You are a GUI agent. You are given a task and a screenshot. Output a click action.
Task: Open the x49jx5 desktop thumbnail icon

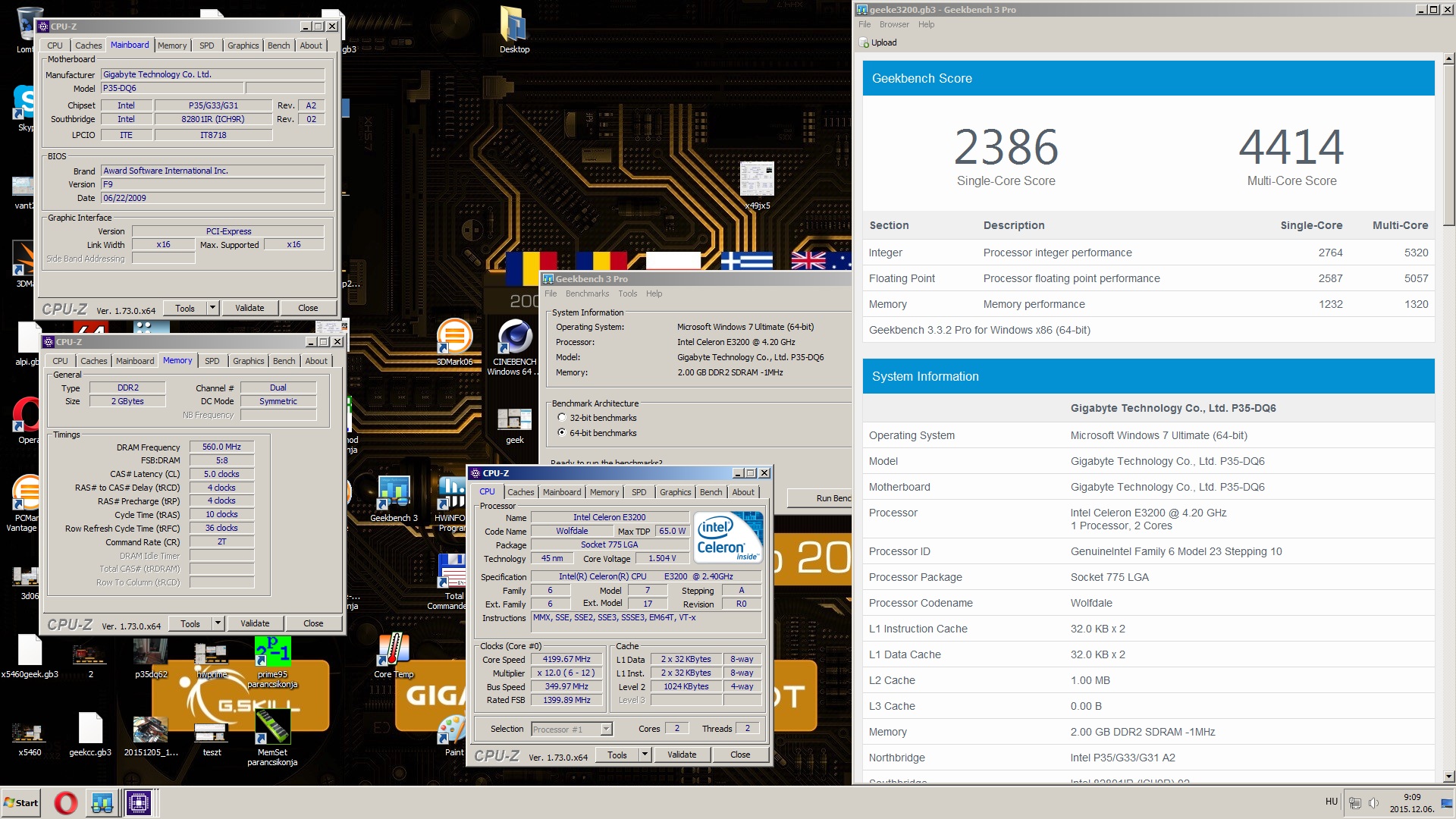tap(757, 185)
